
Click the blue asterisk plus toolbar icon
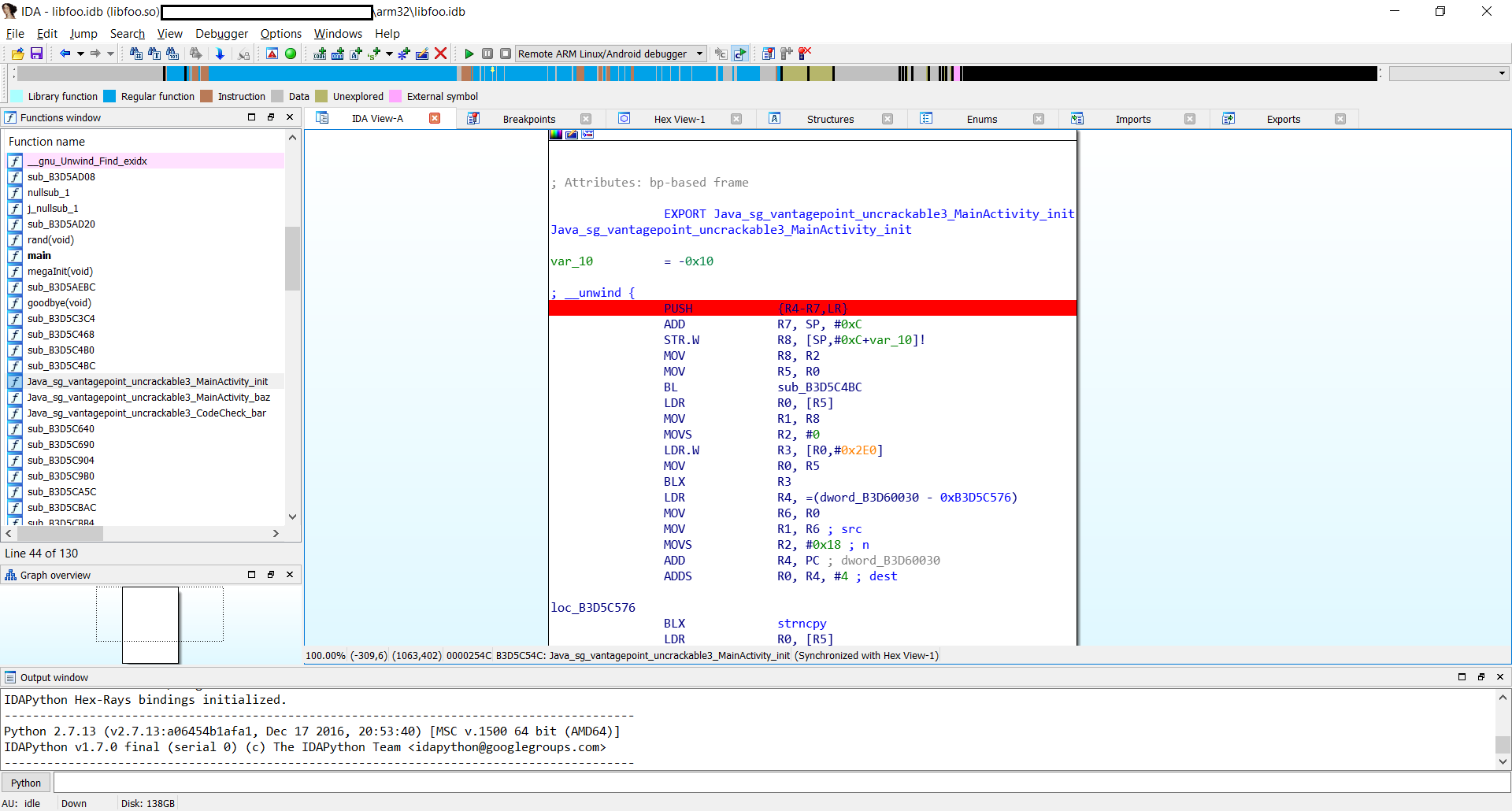tap(404, 54)
